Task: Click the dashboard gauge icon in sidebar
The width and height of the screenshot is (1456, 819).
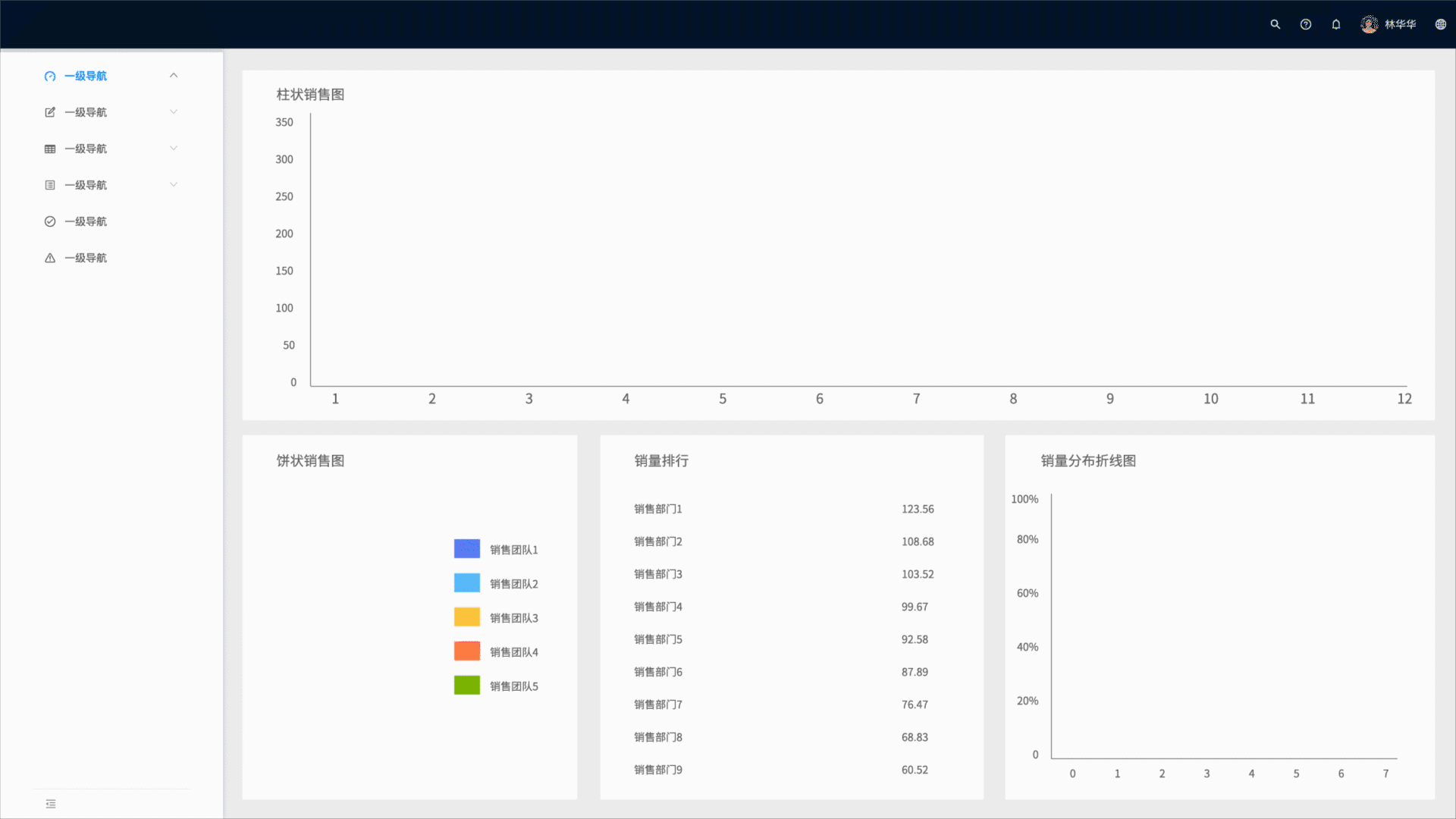Action: click(50, 76)
